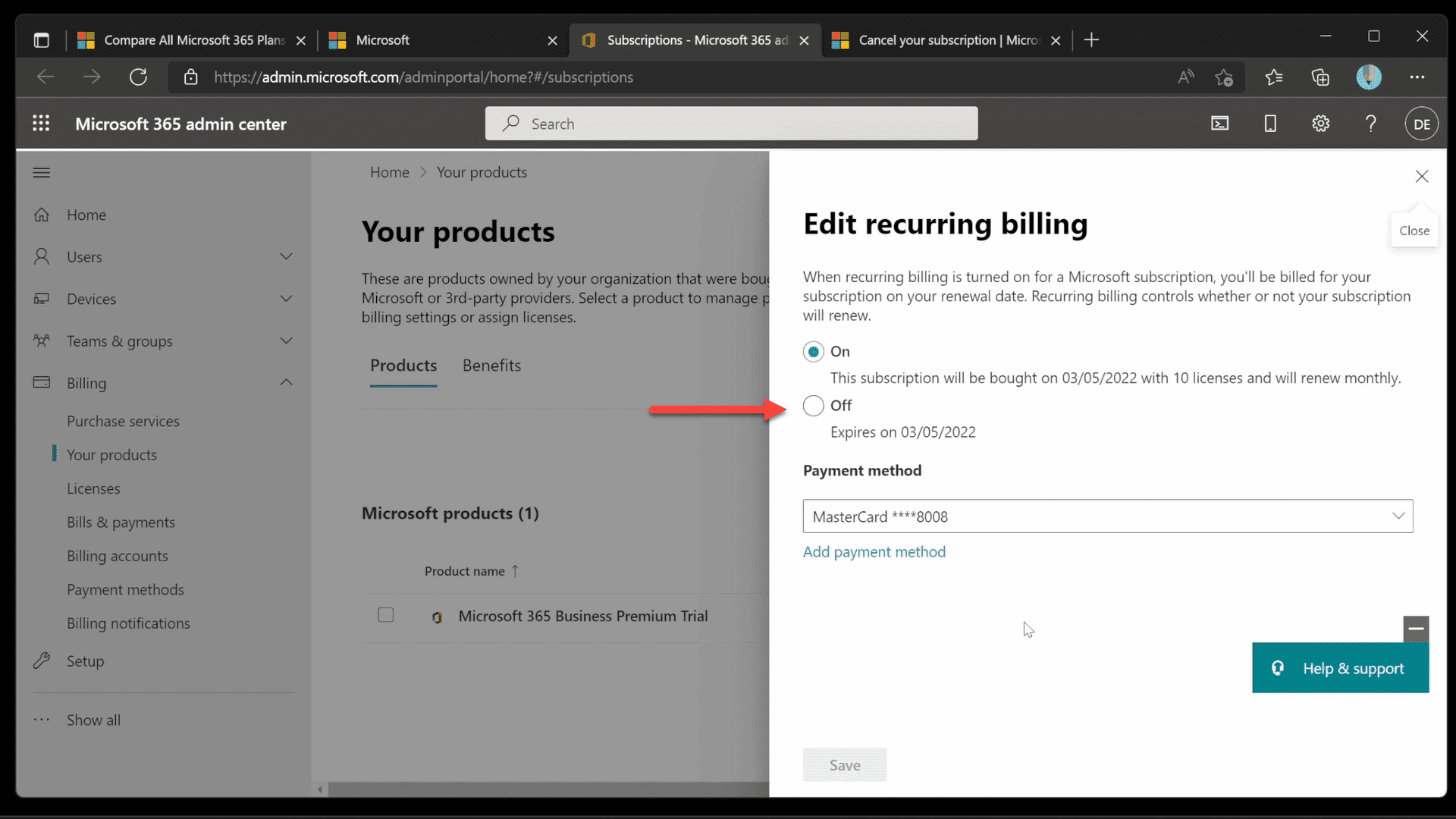Viewport: 1456px width, 819px height.
Task: Click the mobile app download icon
Action: pos(1270,124)
